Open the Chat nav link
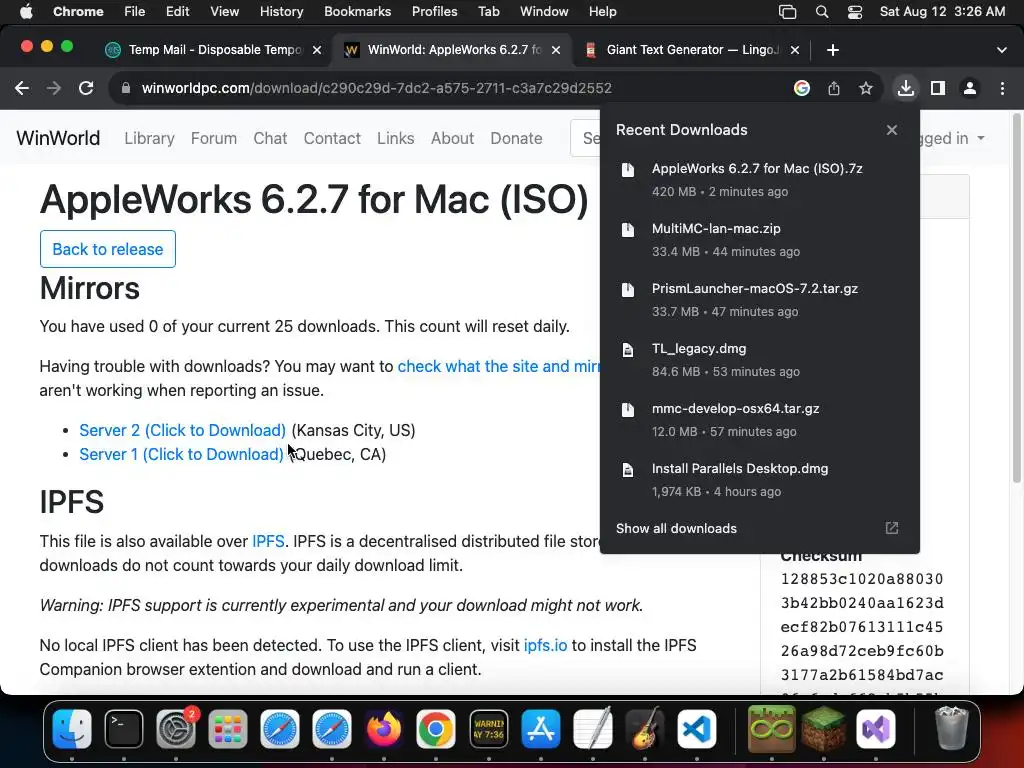The height and width of the screenshot is (768, 1024). (270, 138)
